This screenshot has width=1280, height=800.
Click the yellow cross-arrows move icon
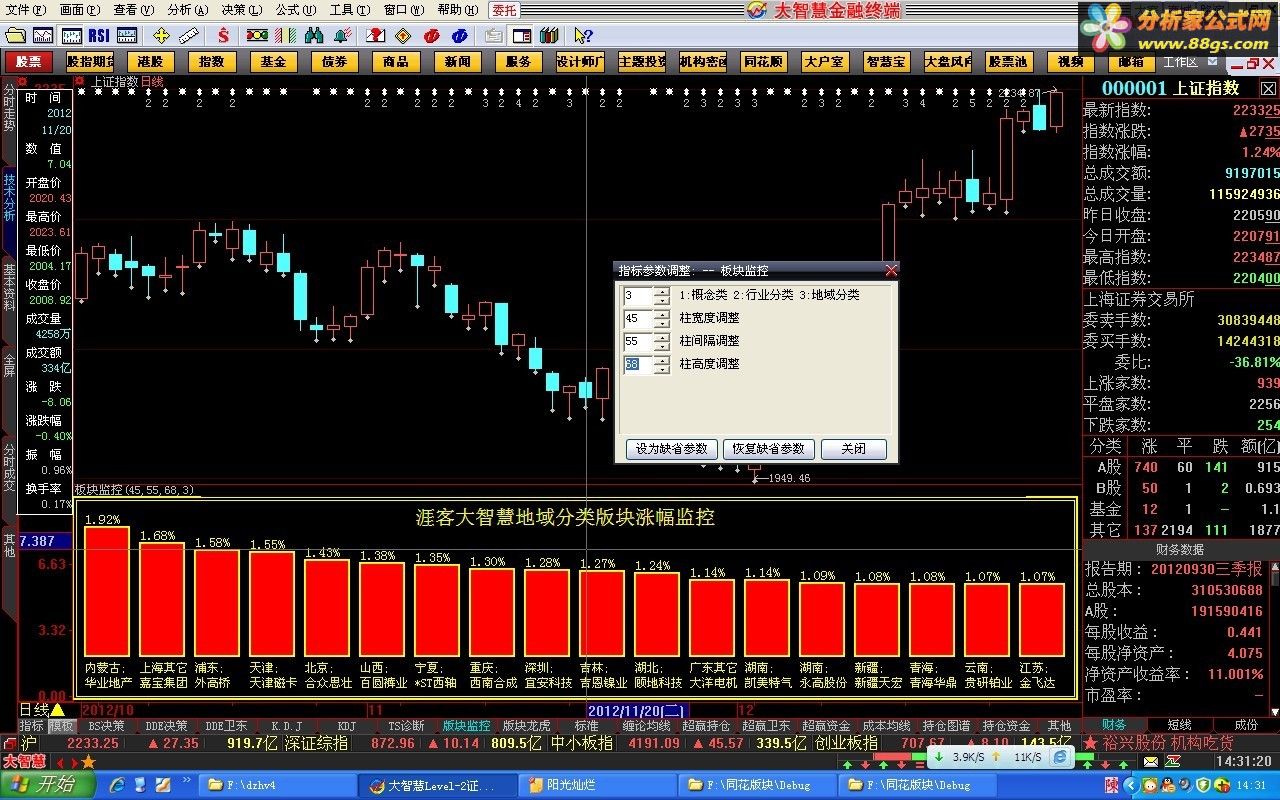click(161, 35)
